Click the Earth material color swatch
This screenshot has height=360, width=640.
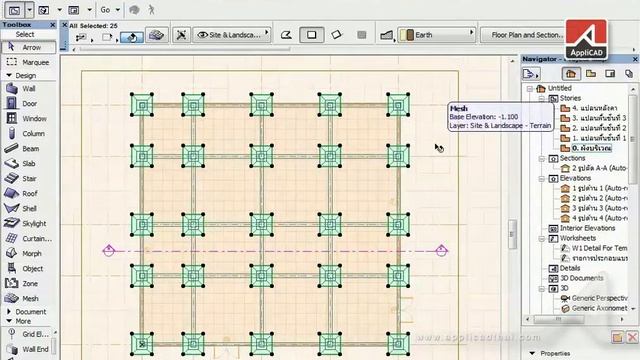click(x=407, y=35)
